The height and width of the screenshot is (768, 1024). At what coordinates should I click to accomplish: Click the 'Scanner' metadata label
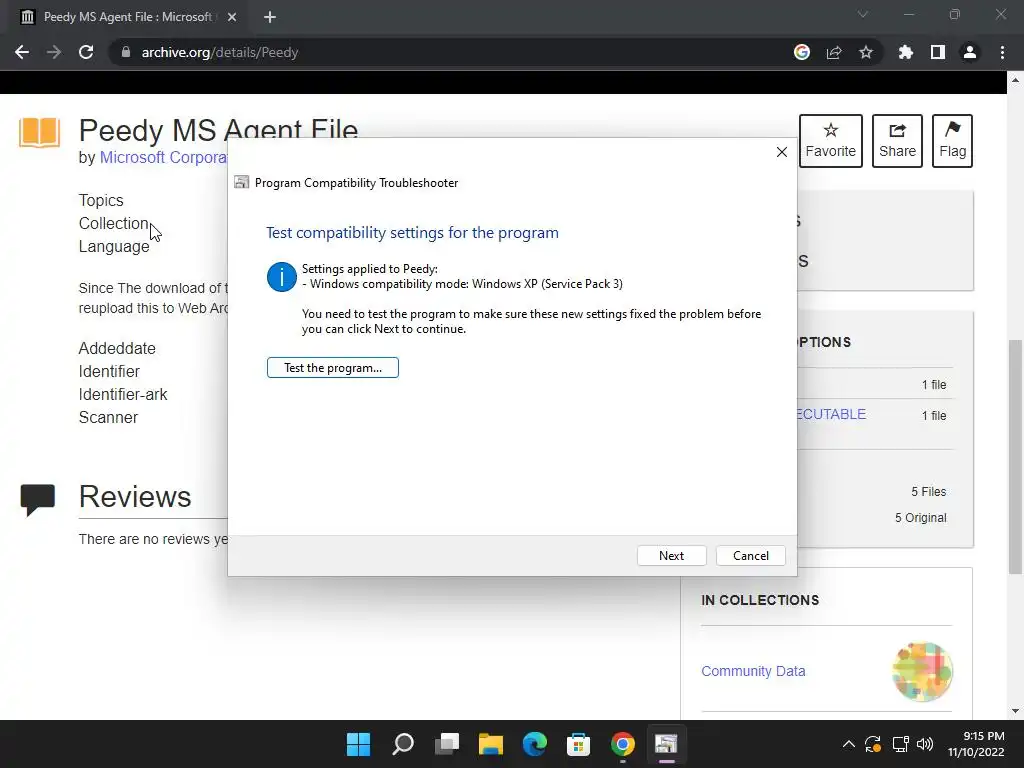108,417
